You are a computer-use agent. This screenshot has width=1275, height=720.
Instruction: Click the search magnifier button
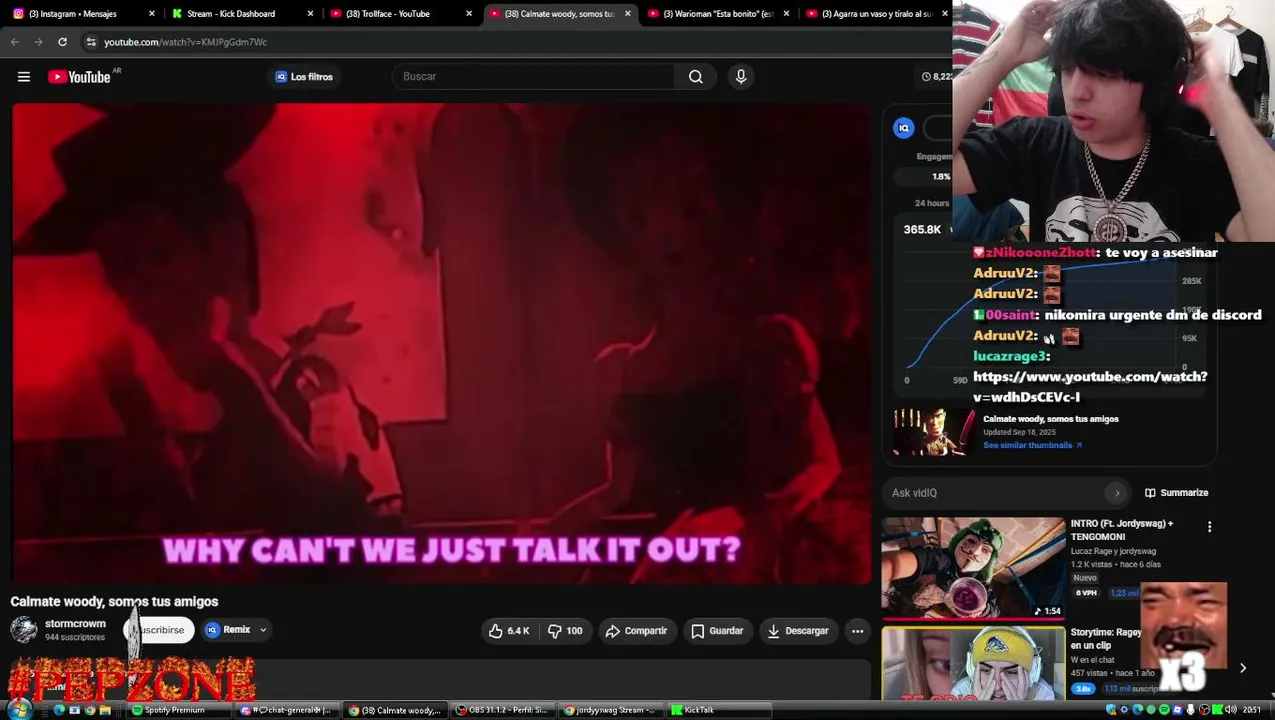(696, 77)
